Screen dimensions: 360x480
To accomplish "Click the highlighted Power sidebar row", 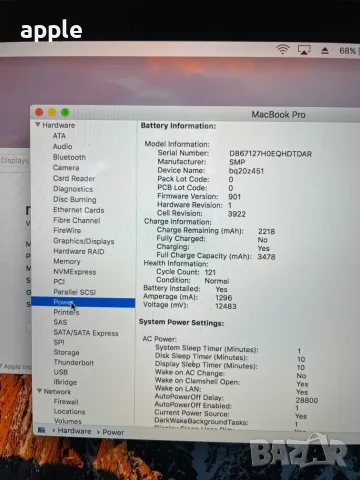I will (83, 302).
